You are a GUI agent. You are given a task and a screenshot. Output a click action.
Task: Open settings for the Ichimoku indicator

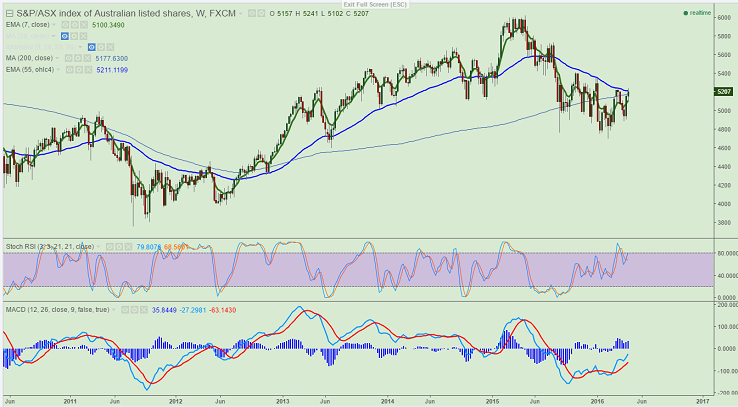tap(101, 47)
